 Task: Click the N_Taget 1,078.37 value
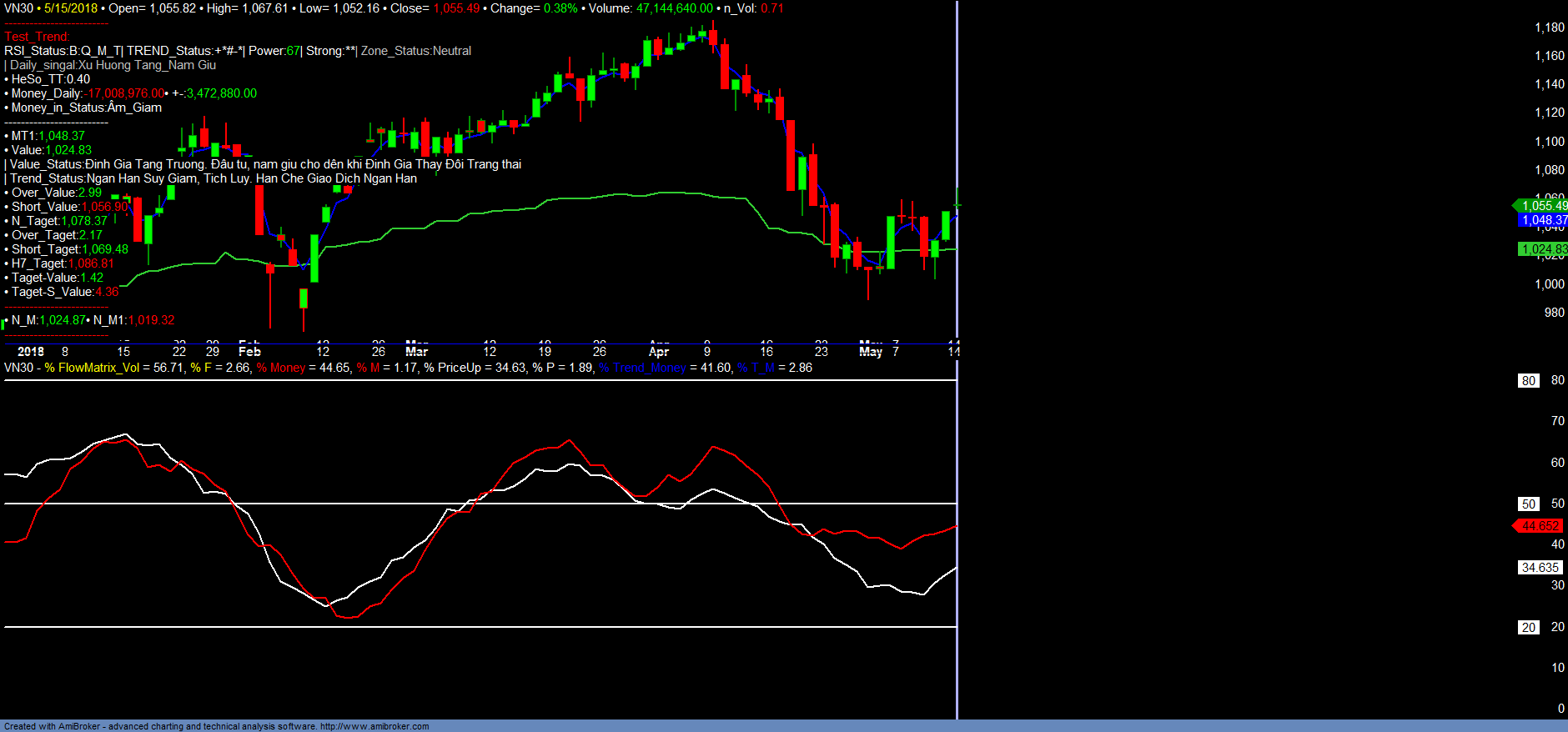pos(83,221)
